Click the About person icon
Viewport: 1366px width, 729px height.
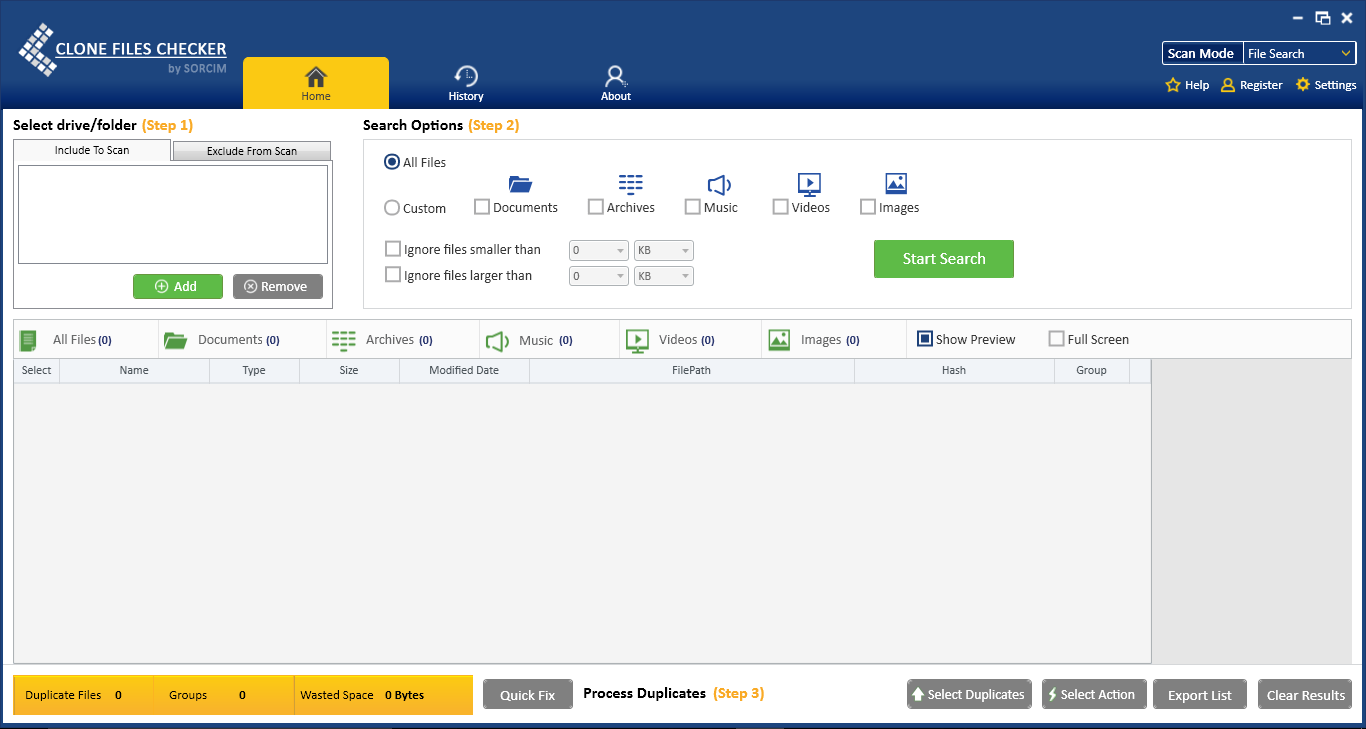point(616,76)
